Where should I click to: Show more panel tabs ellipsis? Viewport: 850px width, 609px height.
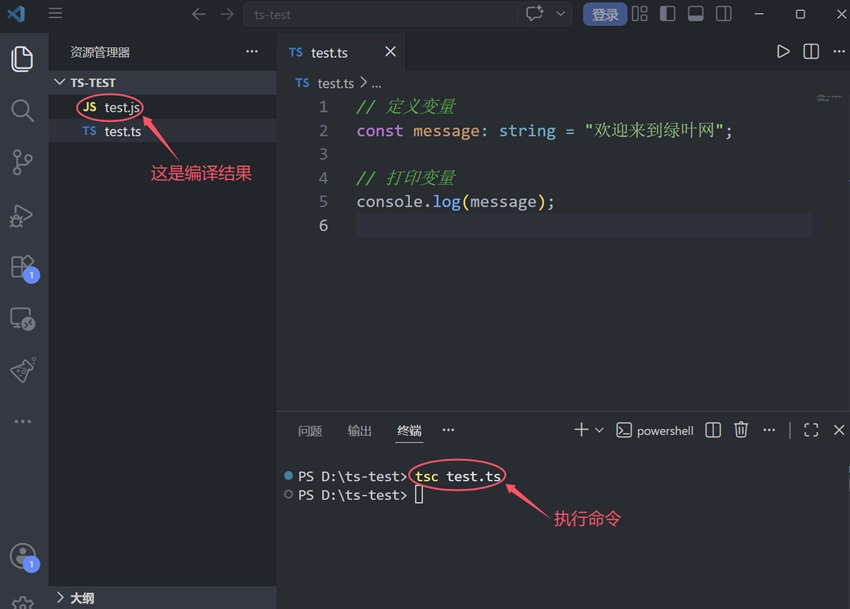tap(448, 430)
